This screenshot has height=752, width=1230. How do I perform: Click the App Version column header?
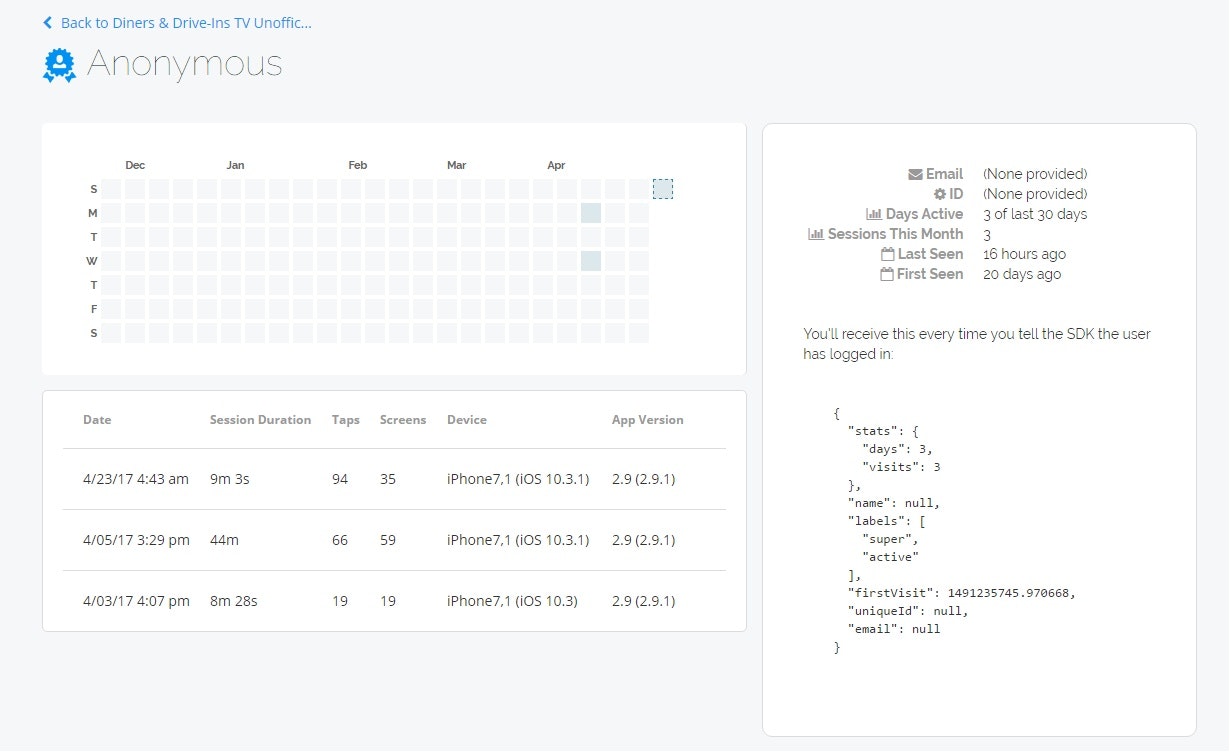coord(647,420)
